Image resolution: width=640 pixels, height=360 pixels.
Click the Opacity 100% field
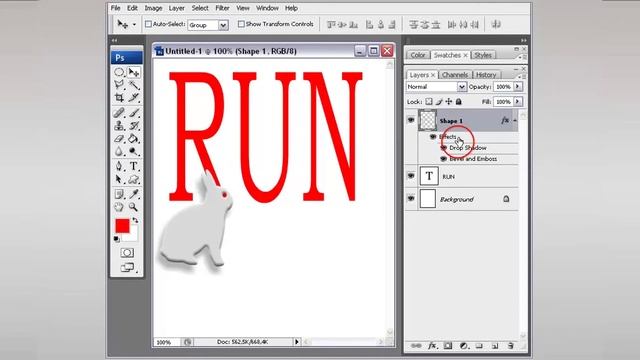click(x=503, y=87)
